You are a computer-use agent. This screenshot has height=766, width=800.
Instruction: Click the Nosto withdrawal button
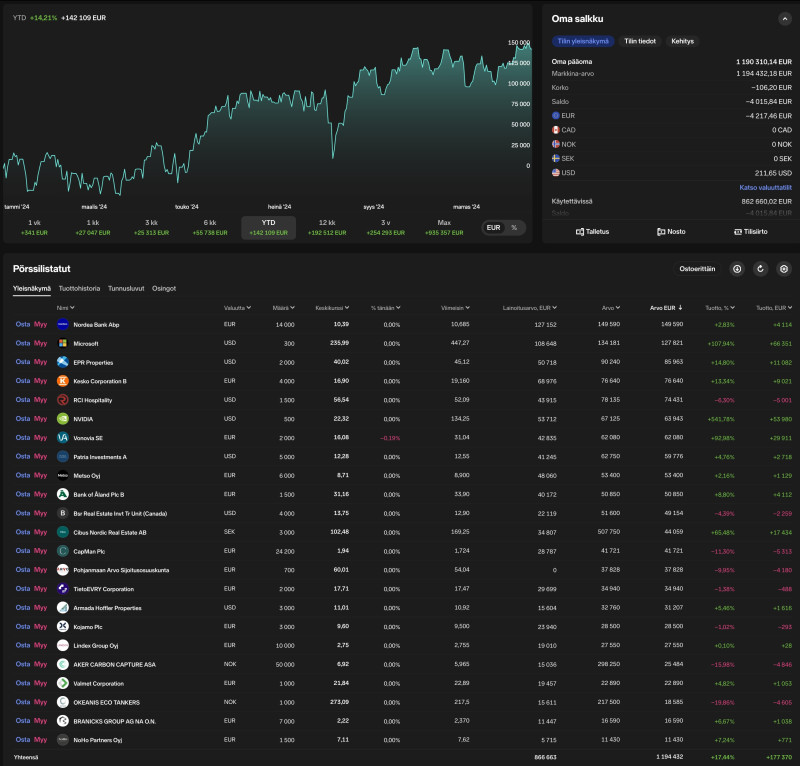(x=671, y=232)
